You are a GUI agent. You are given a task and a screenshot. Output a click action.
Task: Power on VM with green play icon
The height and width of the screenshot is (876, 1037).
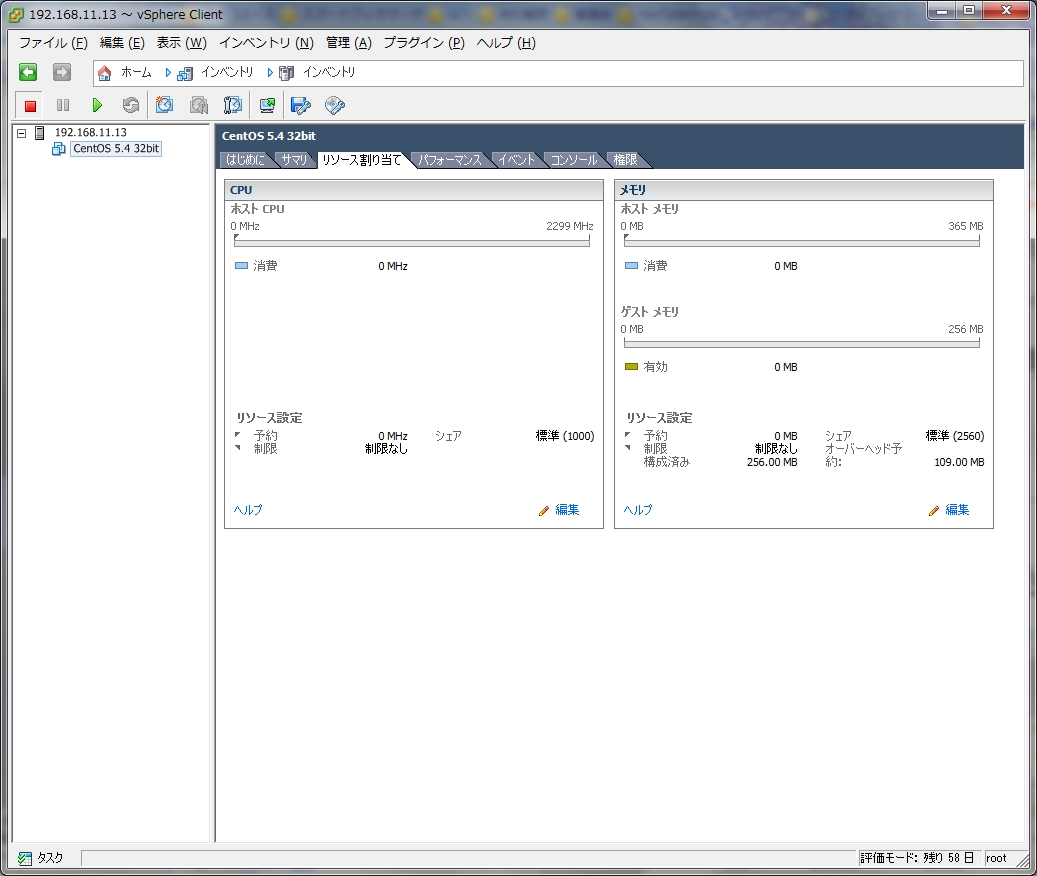click(x=97, y=105)
